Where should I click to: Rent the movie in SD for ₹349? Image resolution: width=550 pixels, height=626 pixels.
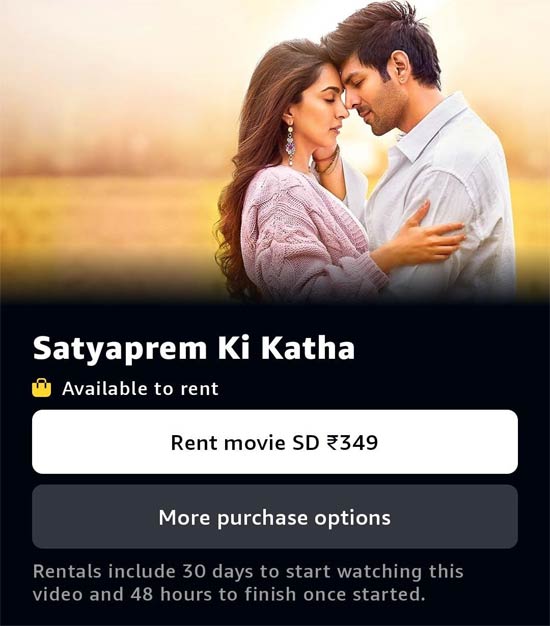275,442
